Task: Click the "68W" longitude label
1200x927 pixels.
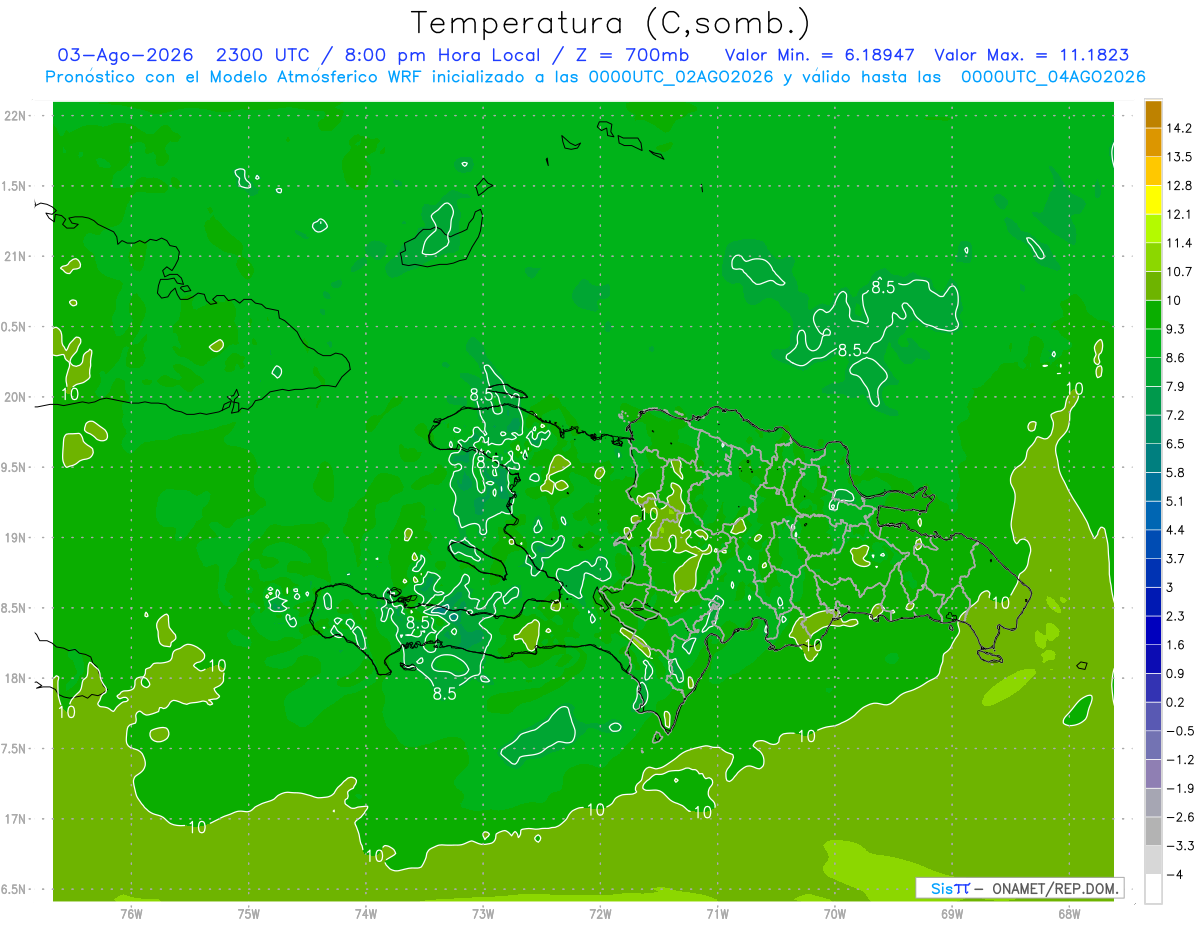Action: pos(1069,913)
